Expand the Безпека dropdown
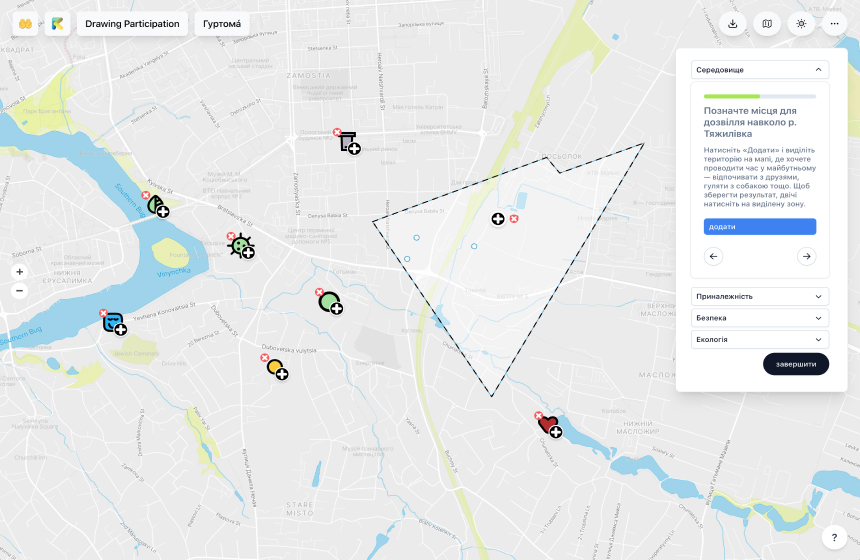This screenshot has height=560, width=860. coord(759,318)
